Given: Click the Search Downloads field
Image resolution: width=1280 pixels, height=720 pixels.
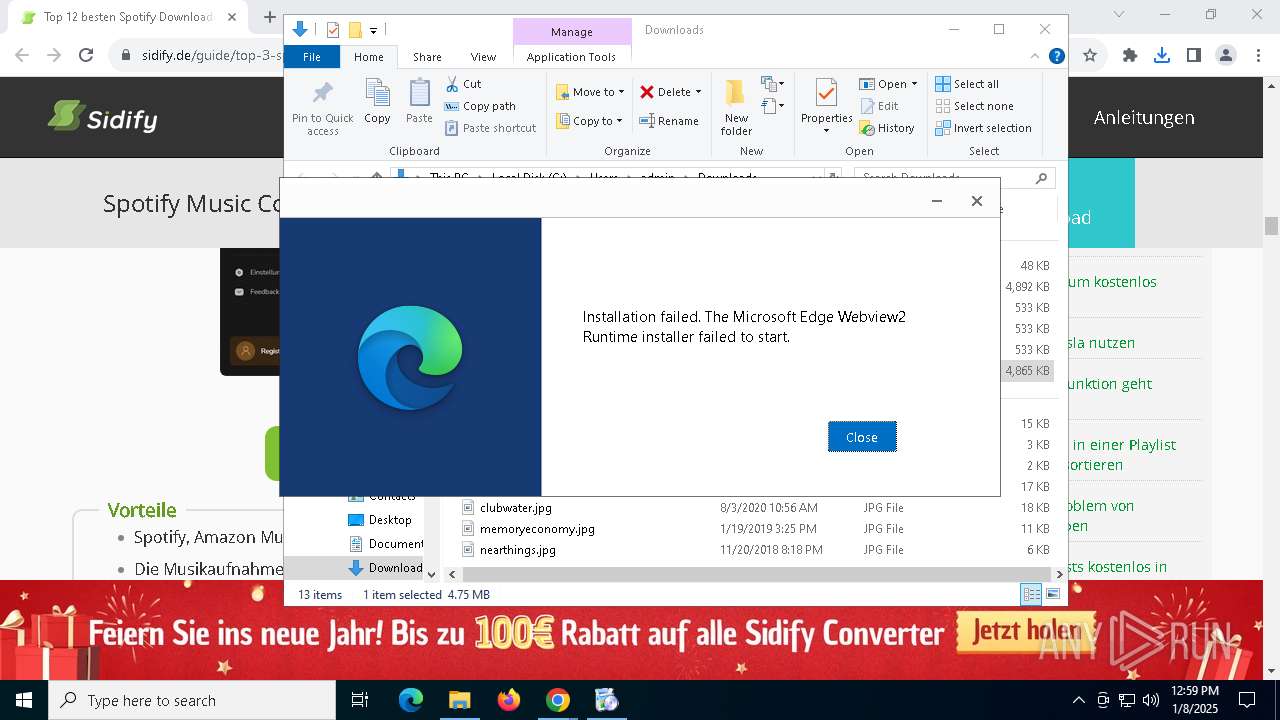Looking at the screenshot, I should click(955, 178).
